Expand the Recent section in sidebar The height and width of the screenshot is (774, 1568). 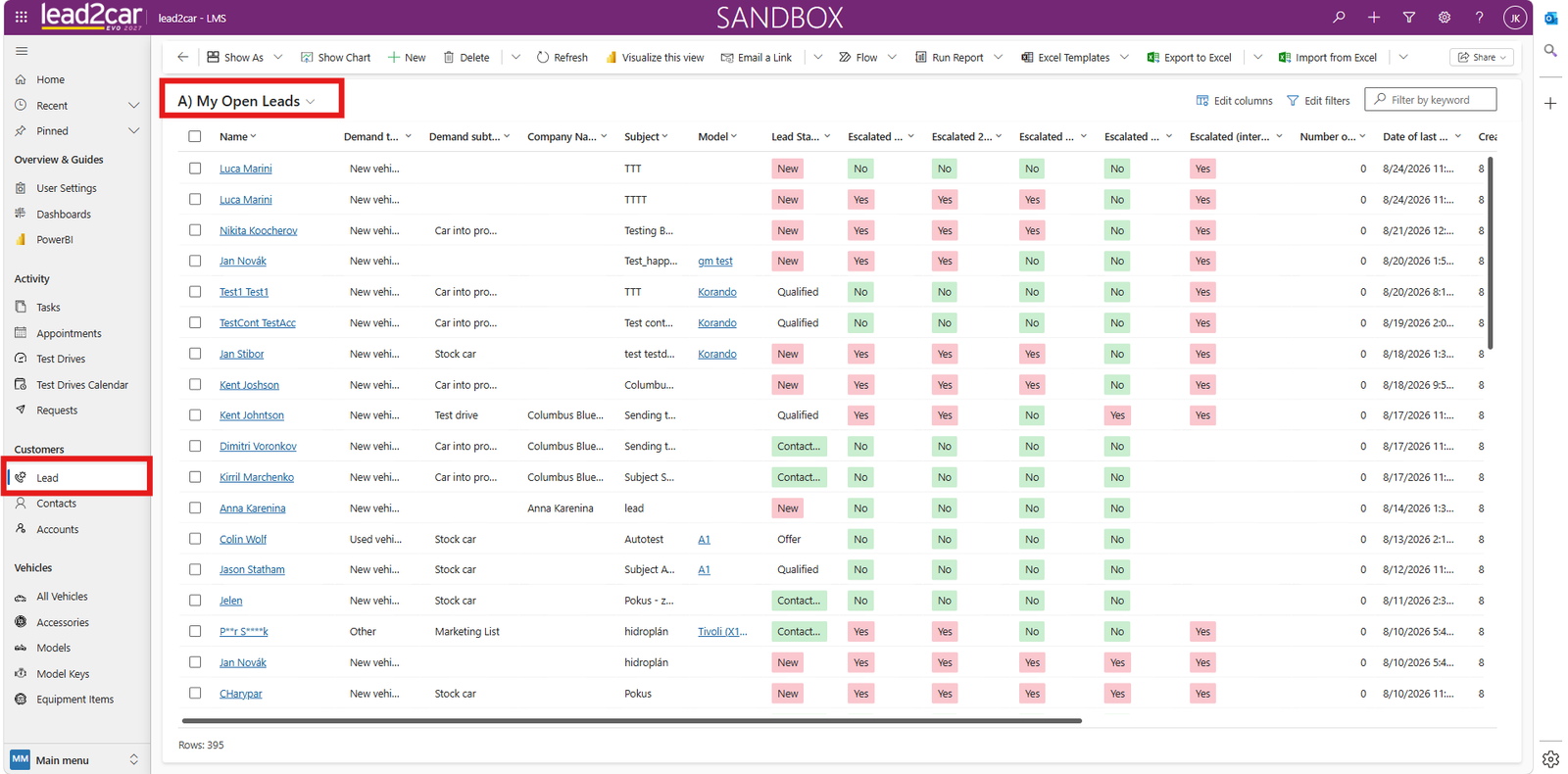click(x=134, y=105)
